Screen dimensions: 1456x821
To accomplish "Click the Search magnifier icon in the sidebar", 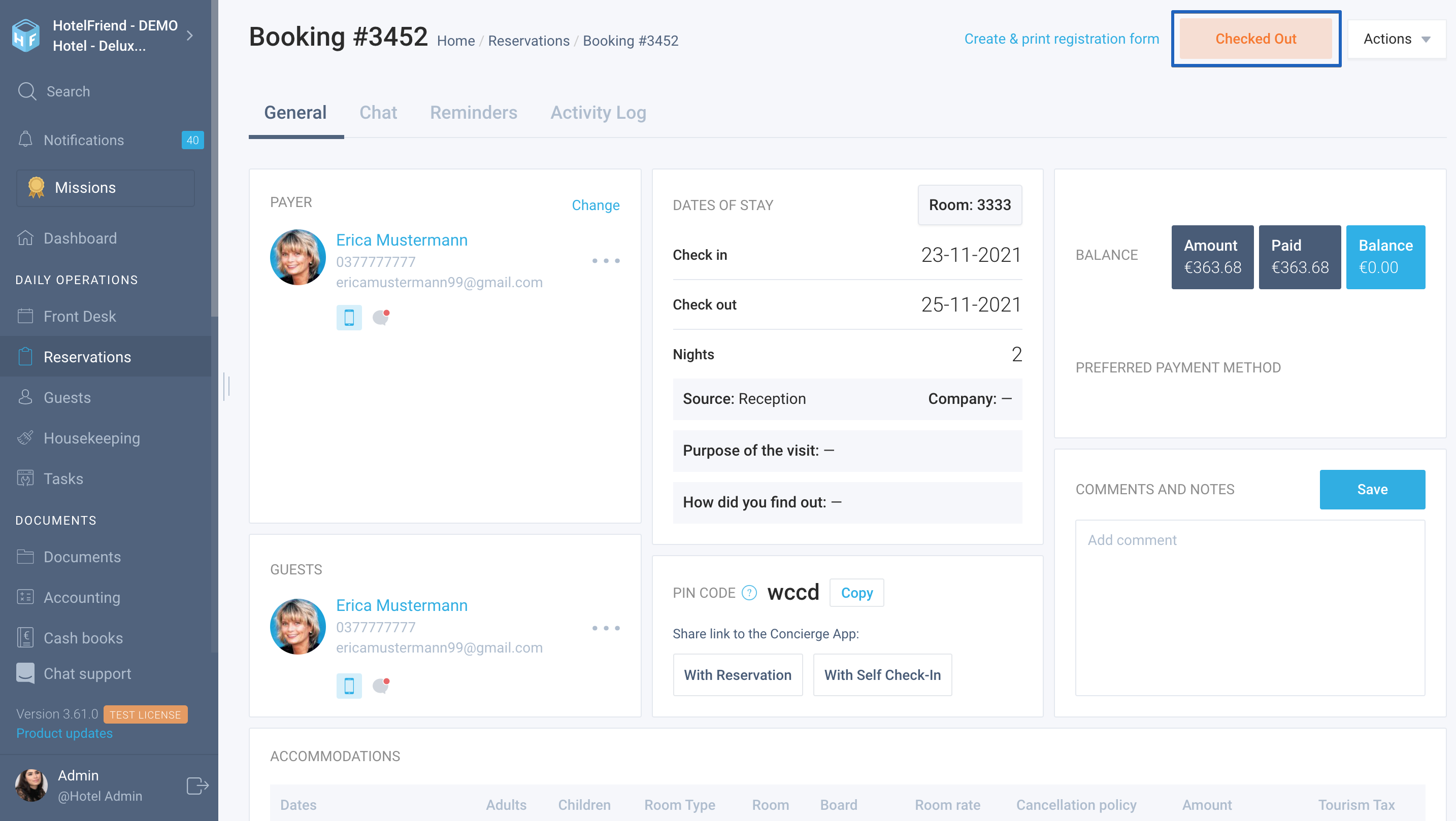I will tap(26, 91).
